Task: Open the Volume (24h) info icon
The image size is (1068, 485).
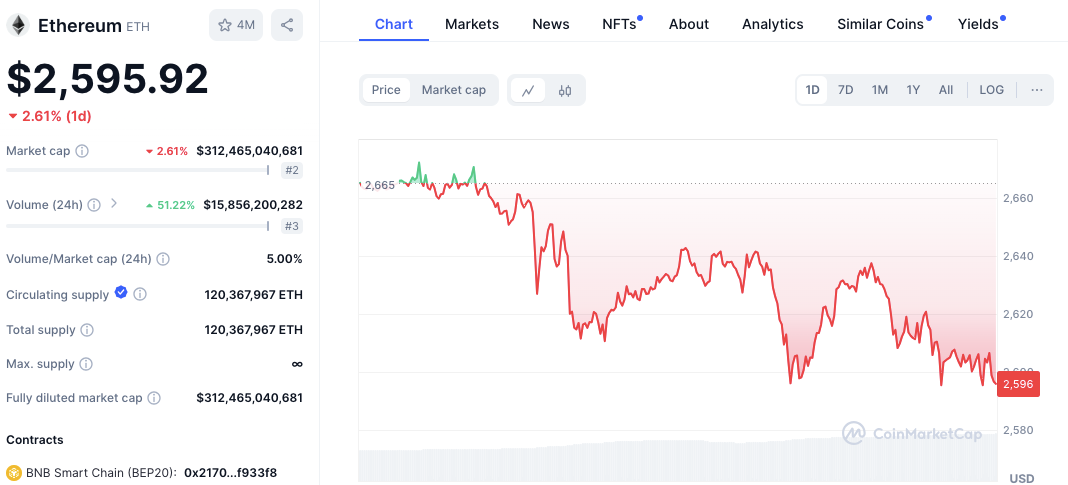Action: click(95, 205)
